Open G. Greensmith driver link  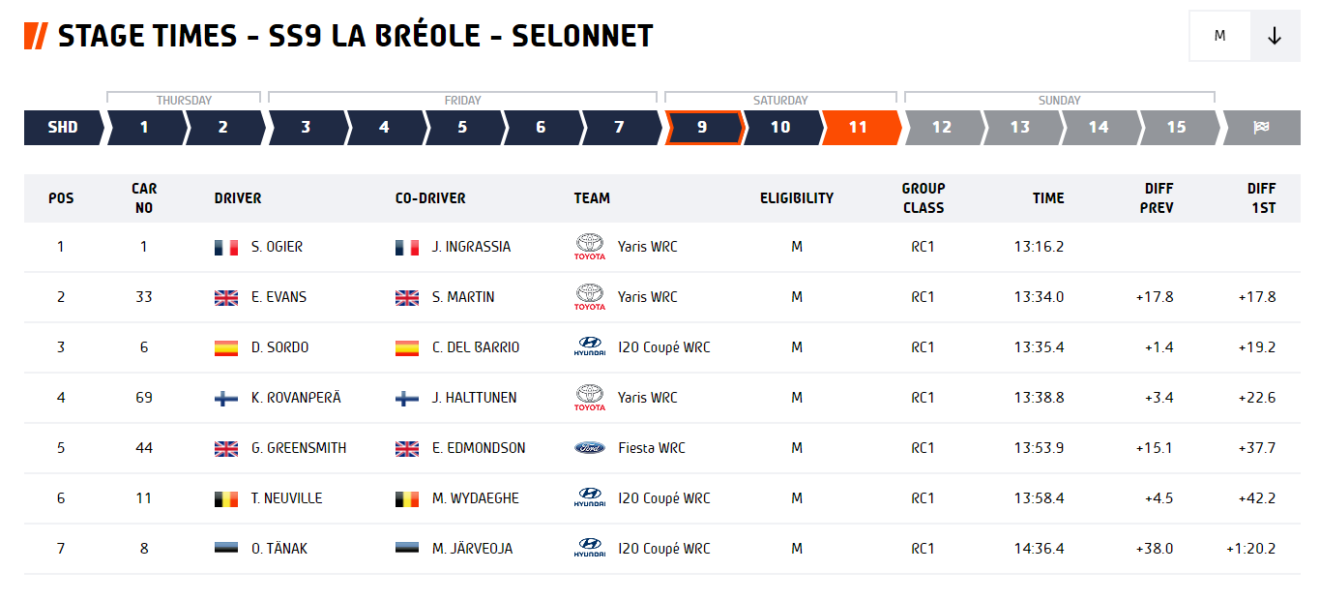(x=299, y=448)
